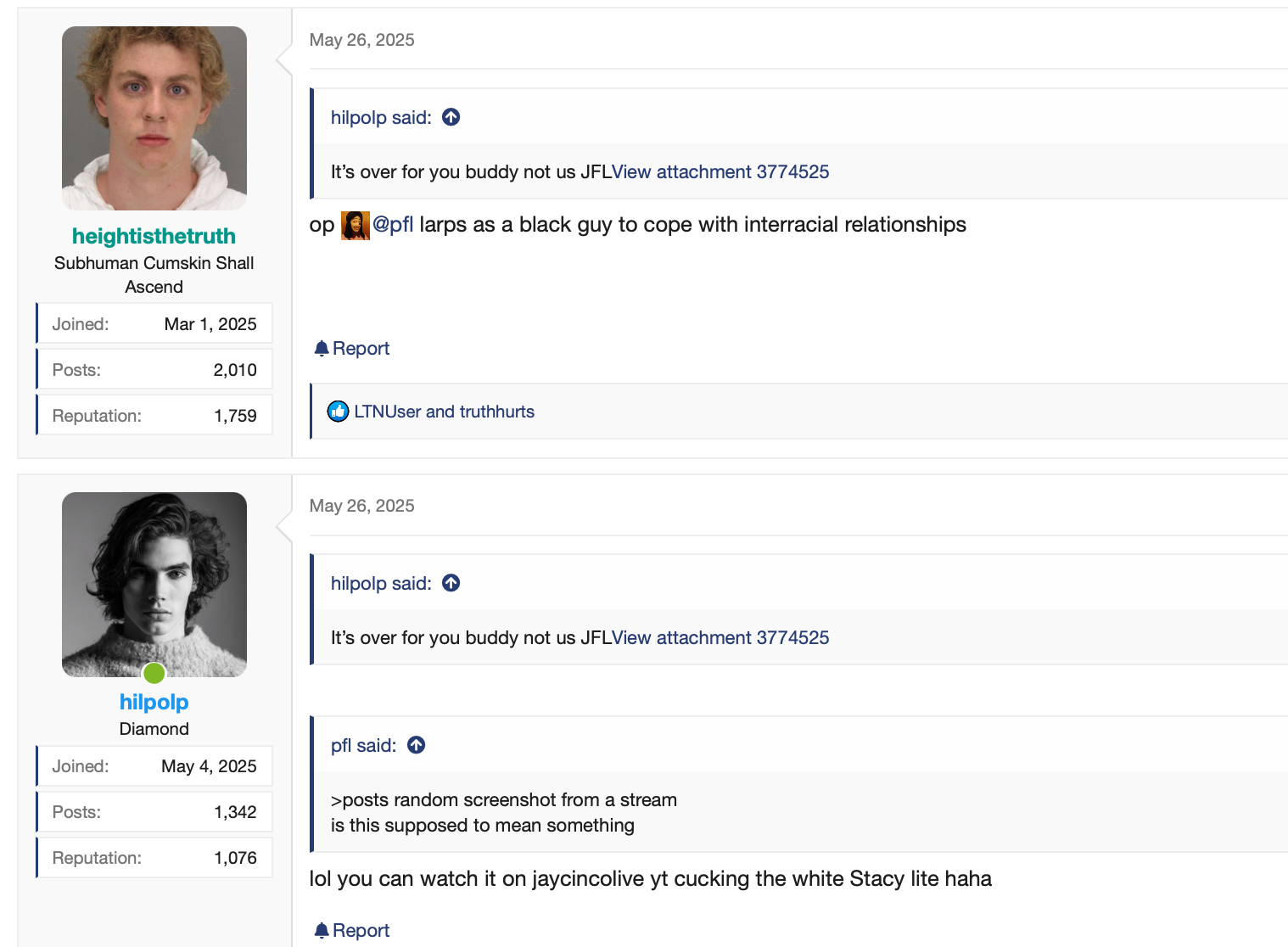Open the hilpolp username link
Viewport: 1288px width, 947px height.
pos(154,702)
